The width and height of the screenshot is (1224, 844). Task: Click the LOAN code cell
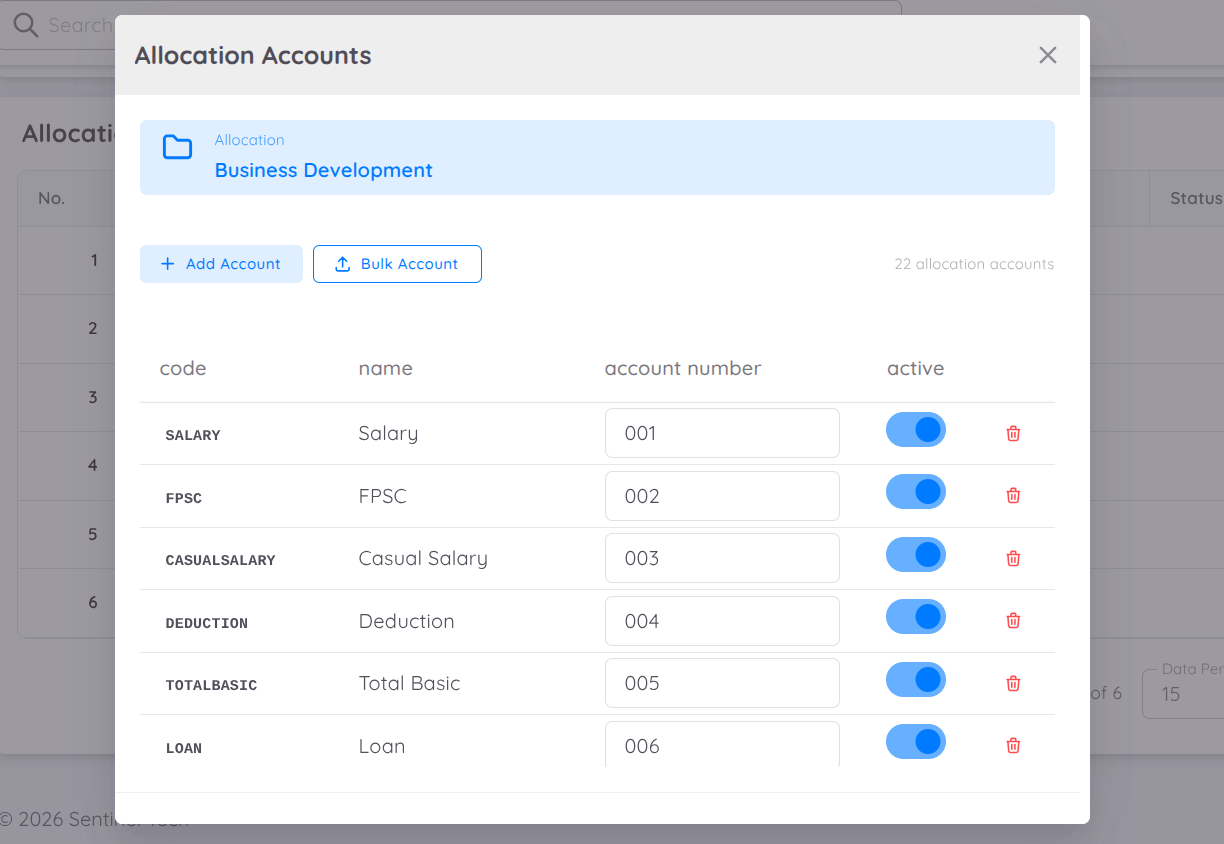184,748
